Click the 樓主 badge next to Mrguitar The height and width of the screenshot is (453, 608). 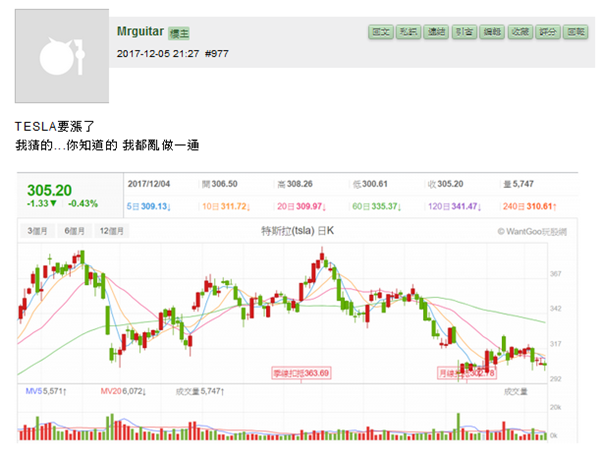tap(179, 33)
